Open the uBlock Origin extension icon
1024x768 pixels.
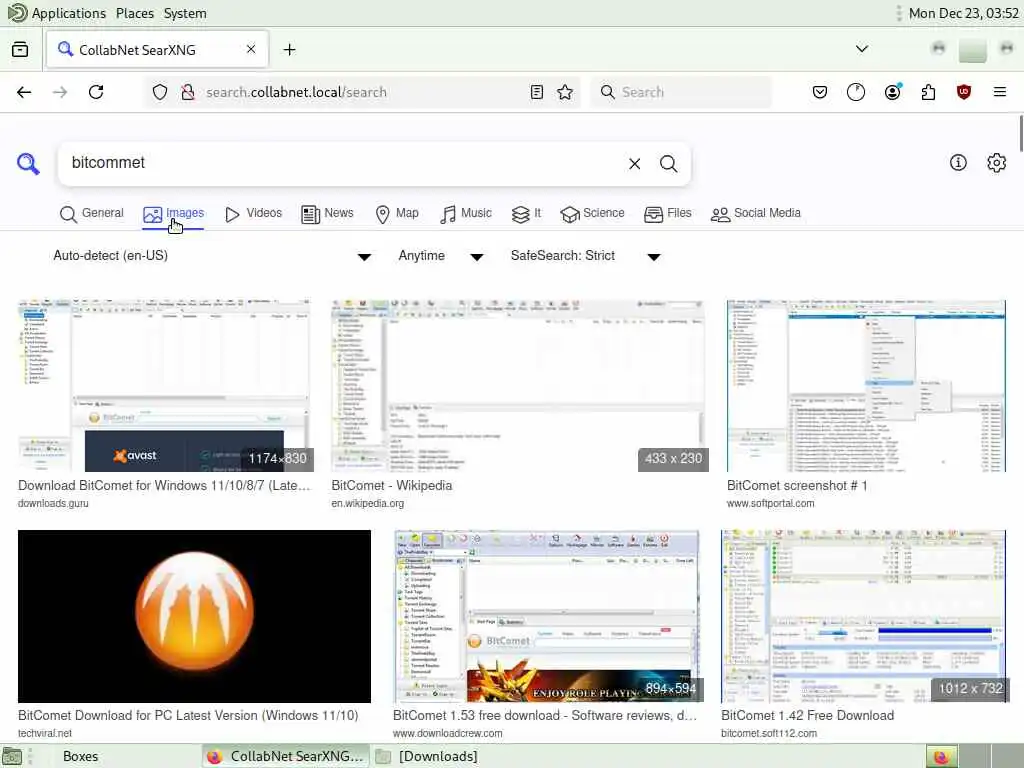point(964,92)
